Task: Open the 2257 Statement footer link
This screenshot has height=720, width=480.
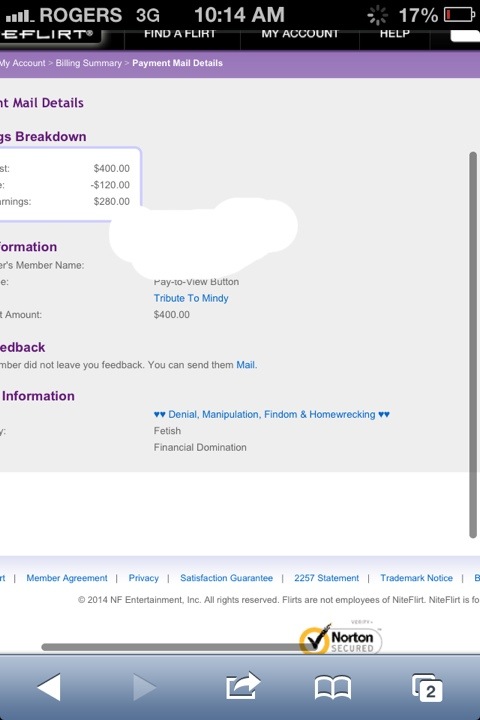Action: (x=326, y=578)
